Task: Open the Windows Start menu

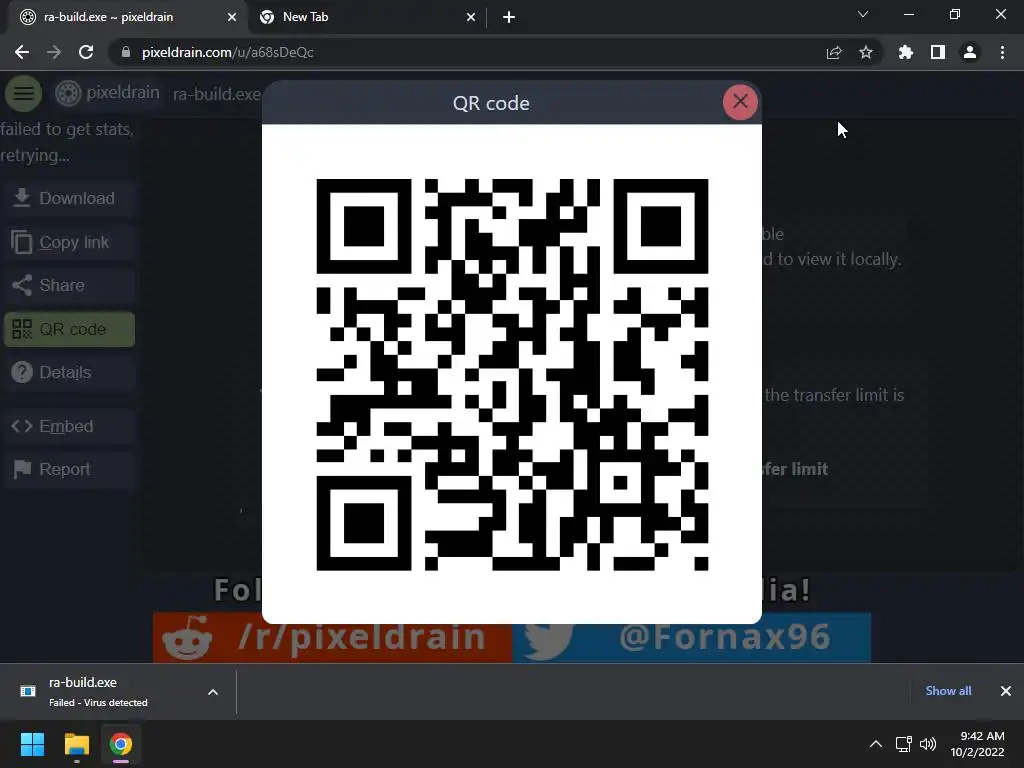Action: [x=32, y=744]
